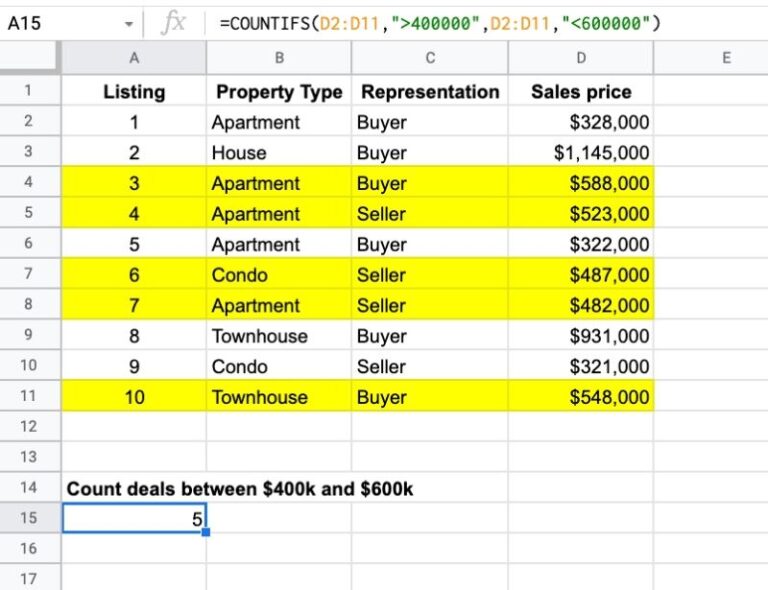Screen dimensions: 768x590
Task: Select the Townhouse cell in row 9
Action: click(x=279, y=336)
